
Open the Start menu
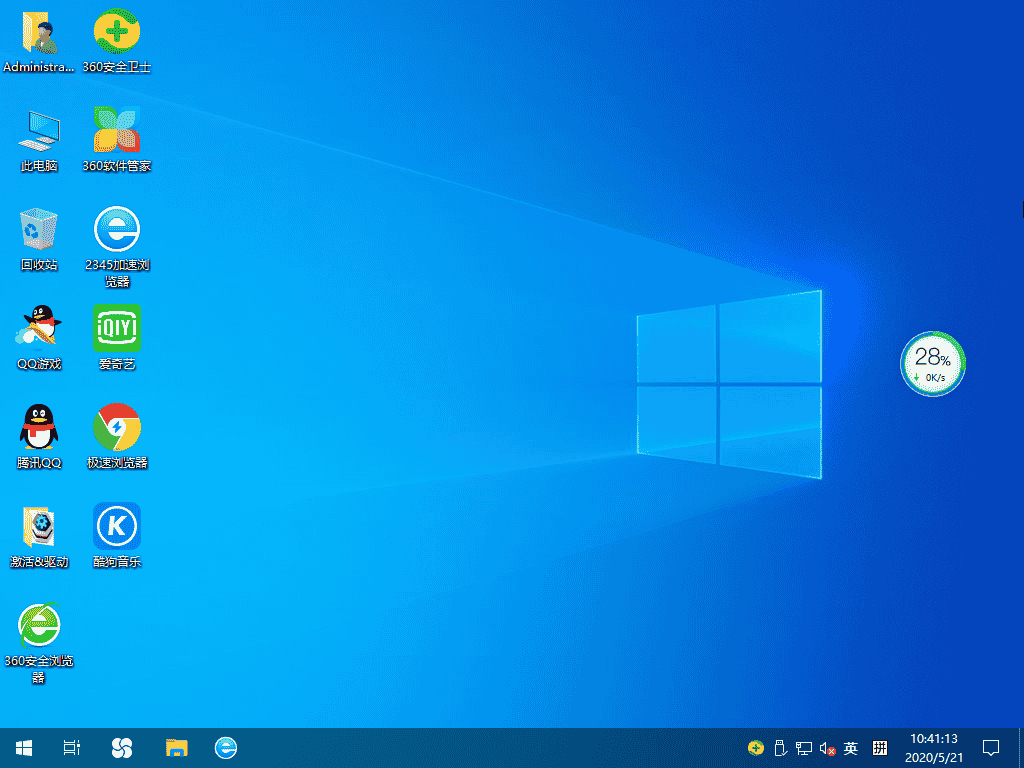(23, 747)
